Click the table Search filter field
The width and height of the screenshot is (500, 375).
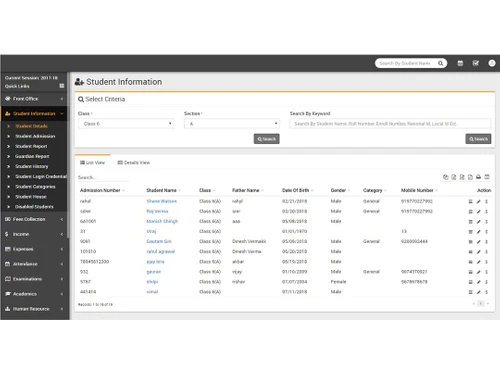[x=103, y=177]
